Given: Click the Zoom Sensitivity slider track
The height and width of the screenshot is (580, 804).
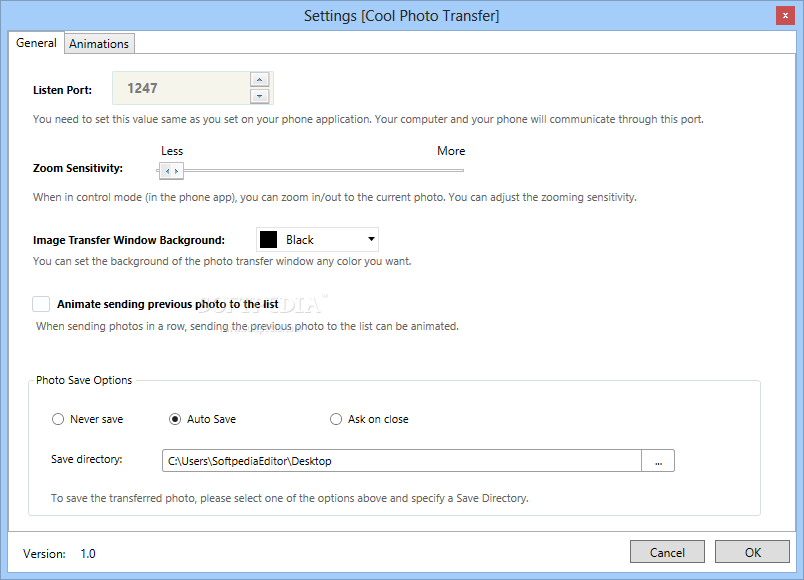Looking at the screenshot, I should pos(310,170).
